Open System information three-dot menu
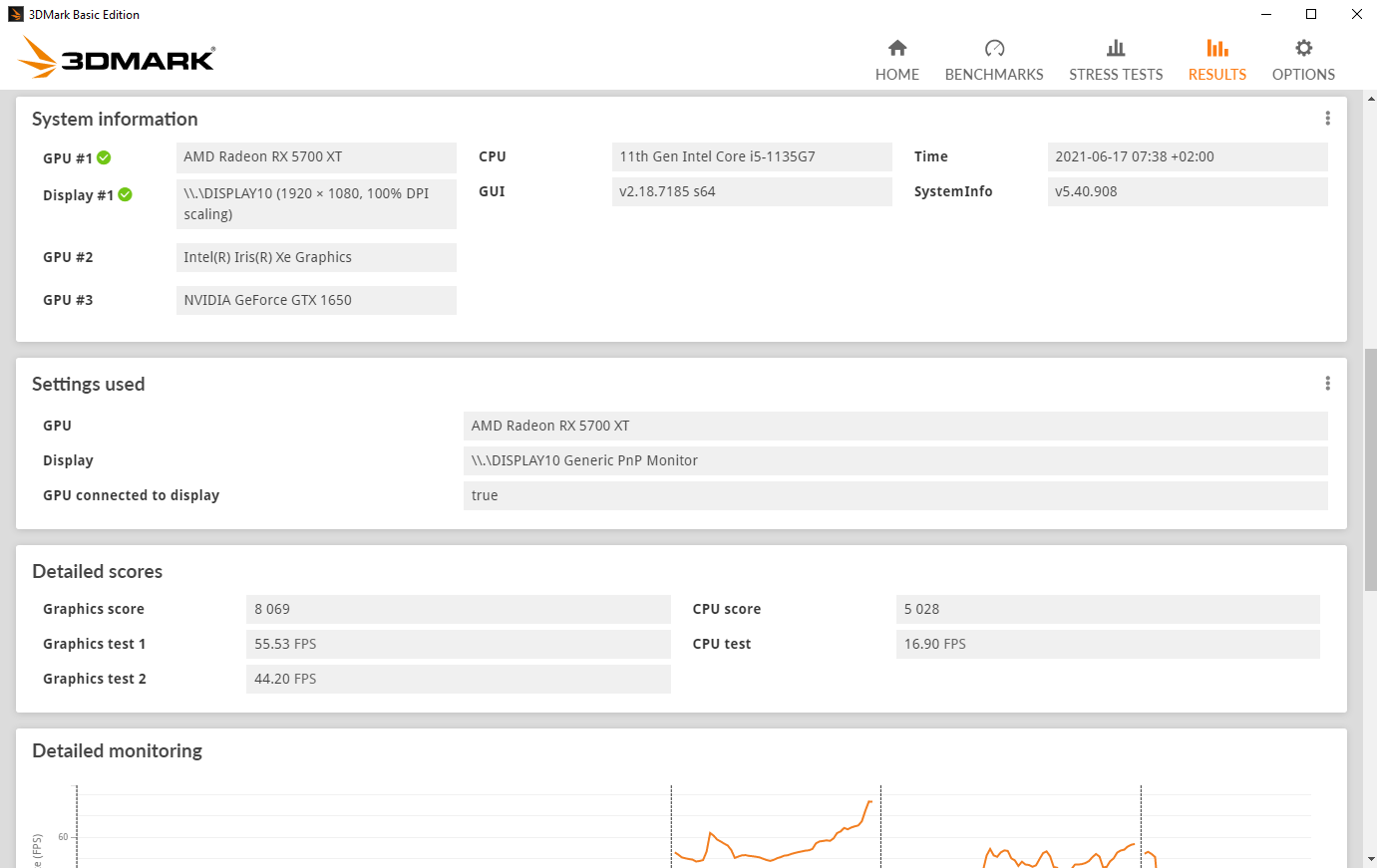 [1327, 119]
